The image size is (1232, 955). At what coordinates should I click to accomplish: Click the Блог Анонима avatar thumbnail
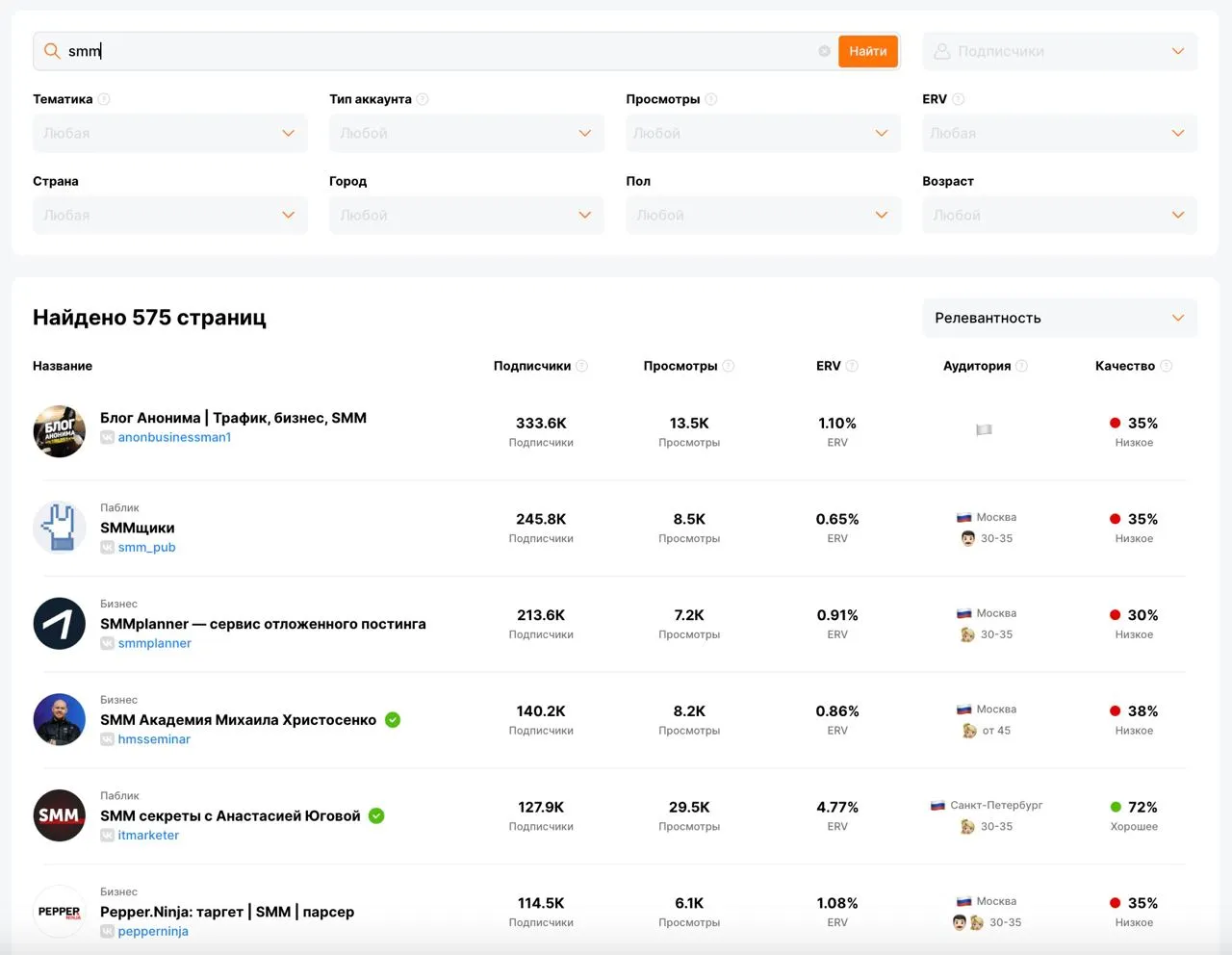60,431
